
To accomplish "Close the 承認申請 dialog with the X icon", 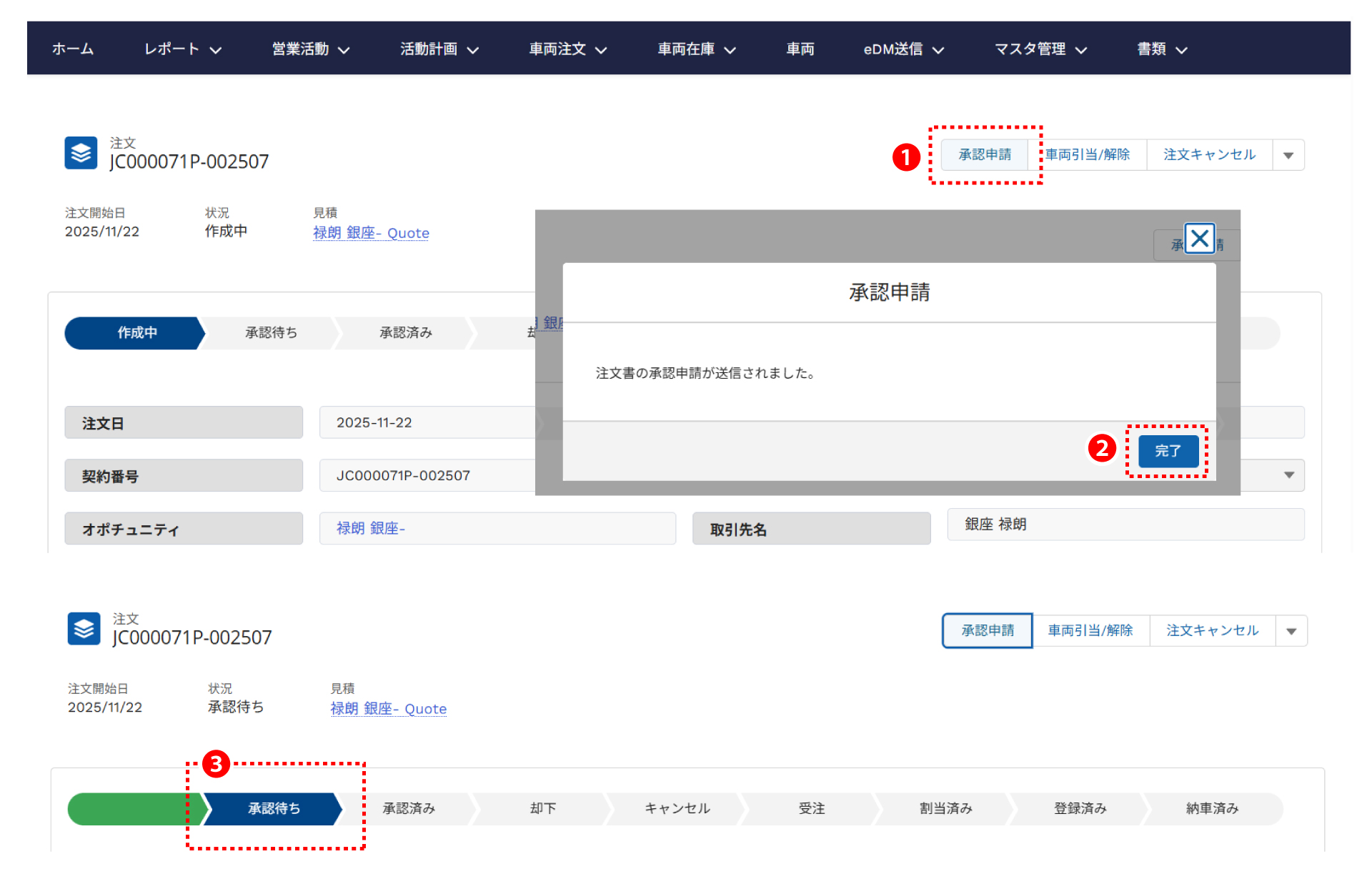I will pos(1199,238).
